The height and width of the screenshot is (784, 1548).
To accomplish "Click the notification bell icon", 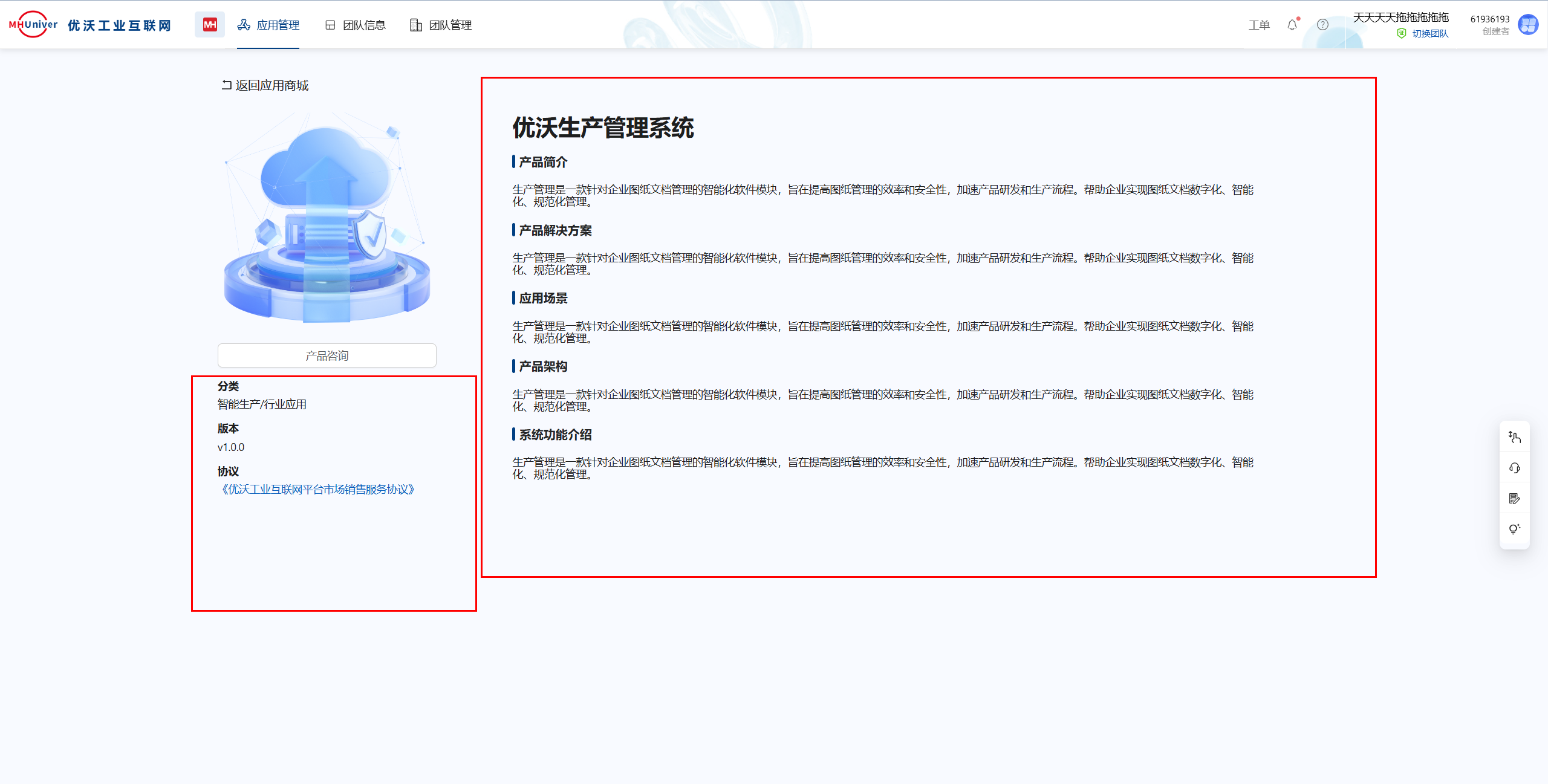I will pyautogui.click(x=1292, y=25).
